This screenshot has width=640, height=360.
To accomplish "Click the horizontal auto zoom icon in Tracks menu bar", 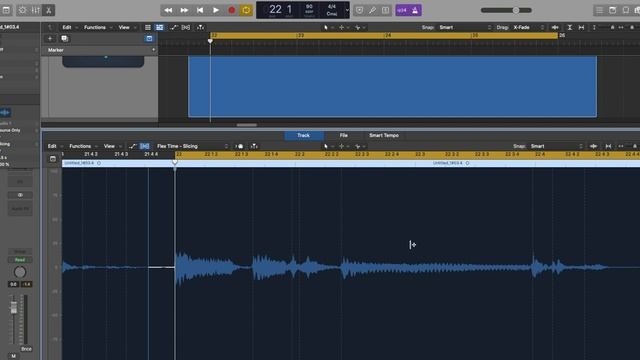I will 581,27.
